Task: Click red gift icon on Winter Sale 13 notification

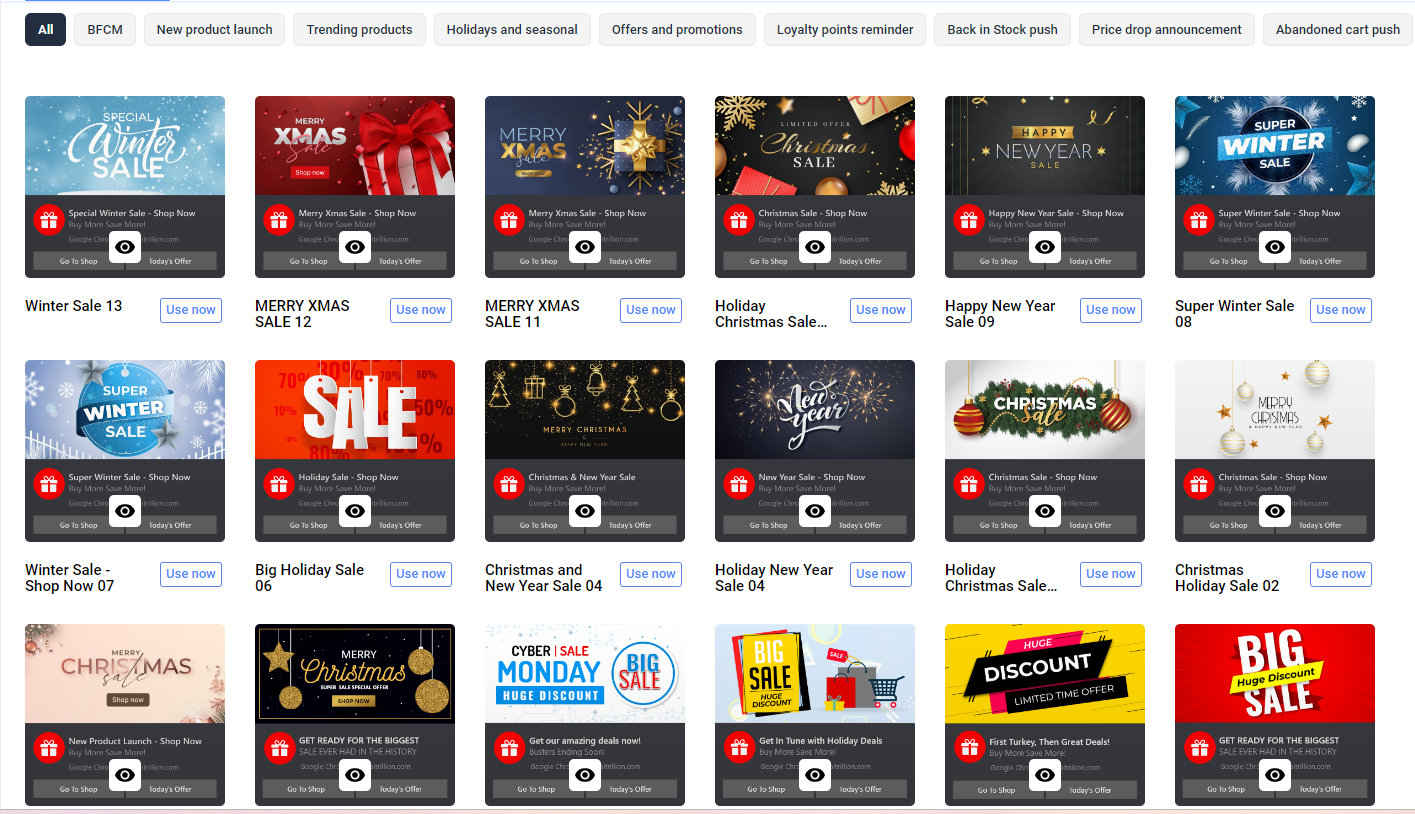Action: pos(49,220)
